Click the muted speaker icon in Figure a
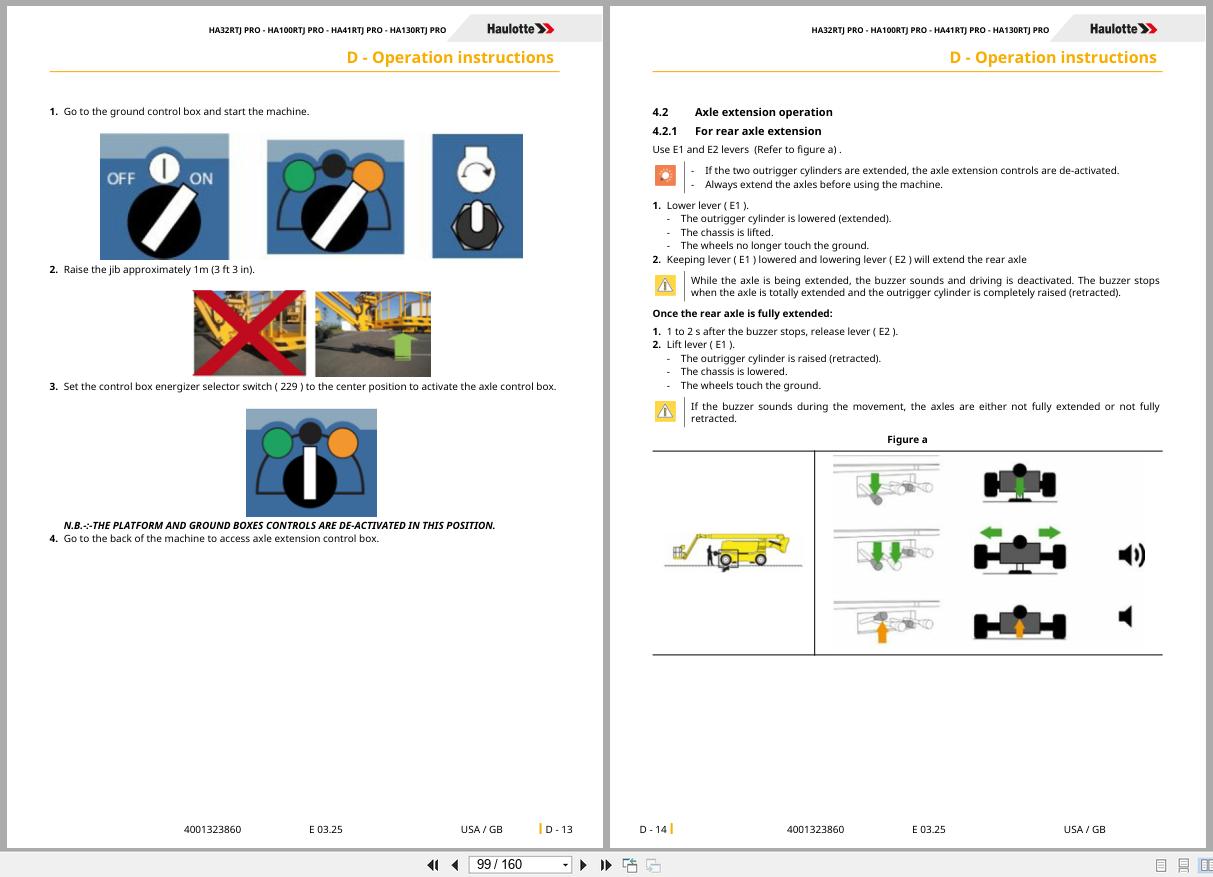This screenshot has height=877, width=1213. coord(1125,616)
